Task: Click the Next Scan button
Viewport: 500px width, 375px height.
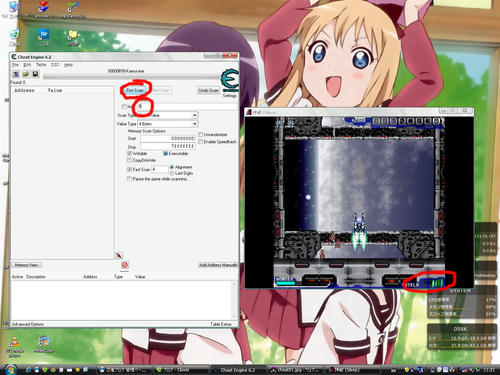Action: [x=161, y=91]
